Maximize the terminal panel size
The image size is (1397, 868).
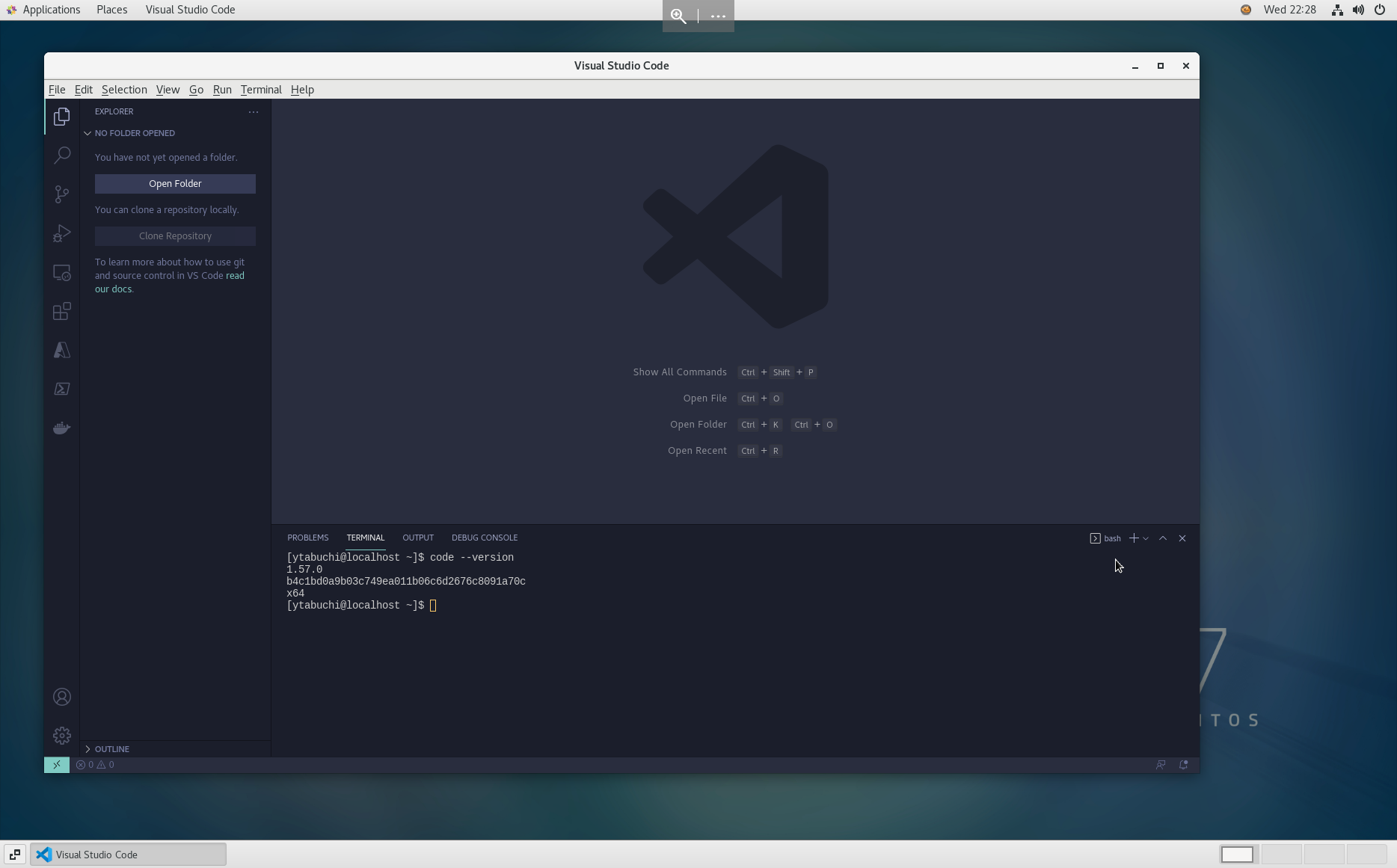(1163, 538)
